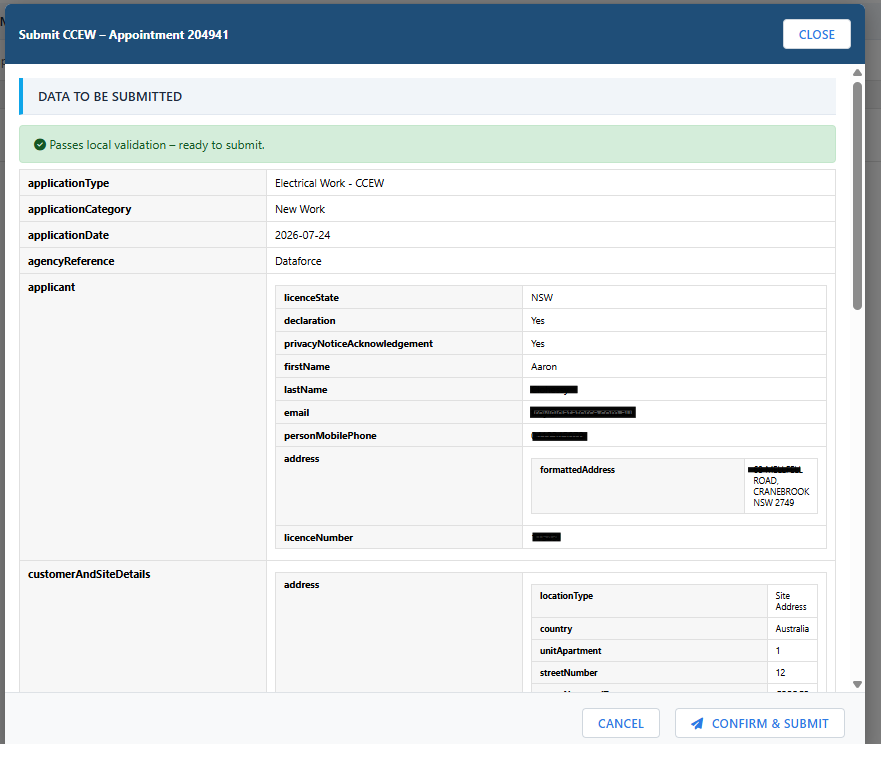Click the lastName label
881x763 pixels.
tap(306, 389)
